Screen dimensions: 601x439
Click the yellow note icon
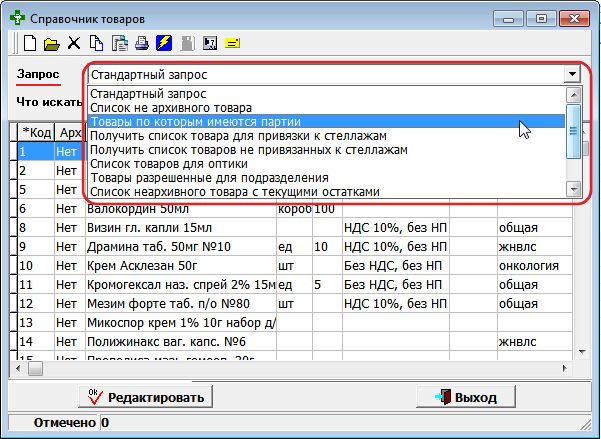(232, 43)
